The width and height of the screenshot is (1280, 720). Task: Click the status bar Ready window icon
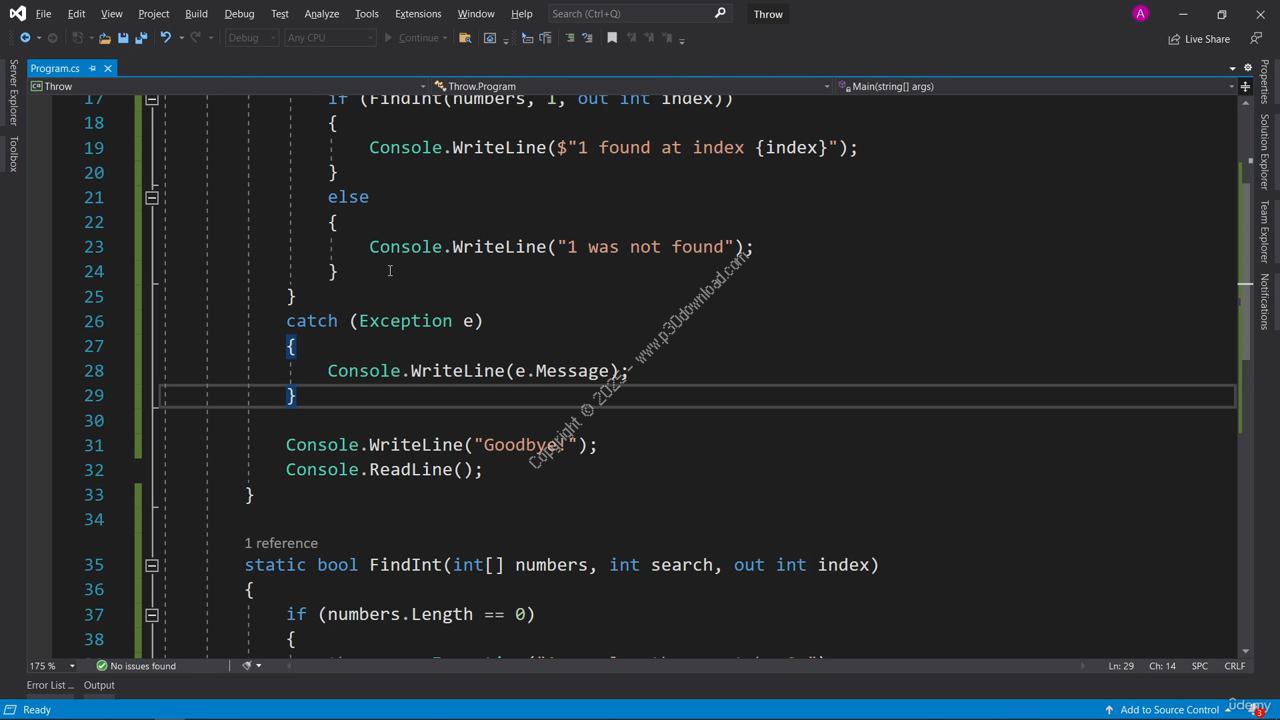click(x=10, y=710)
